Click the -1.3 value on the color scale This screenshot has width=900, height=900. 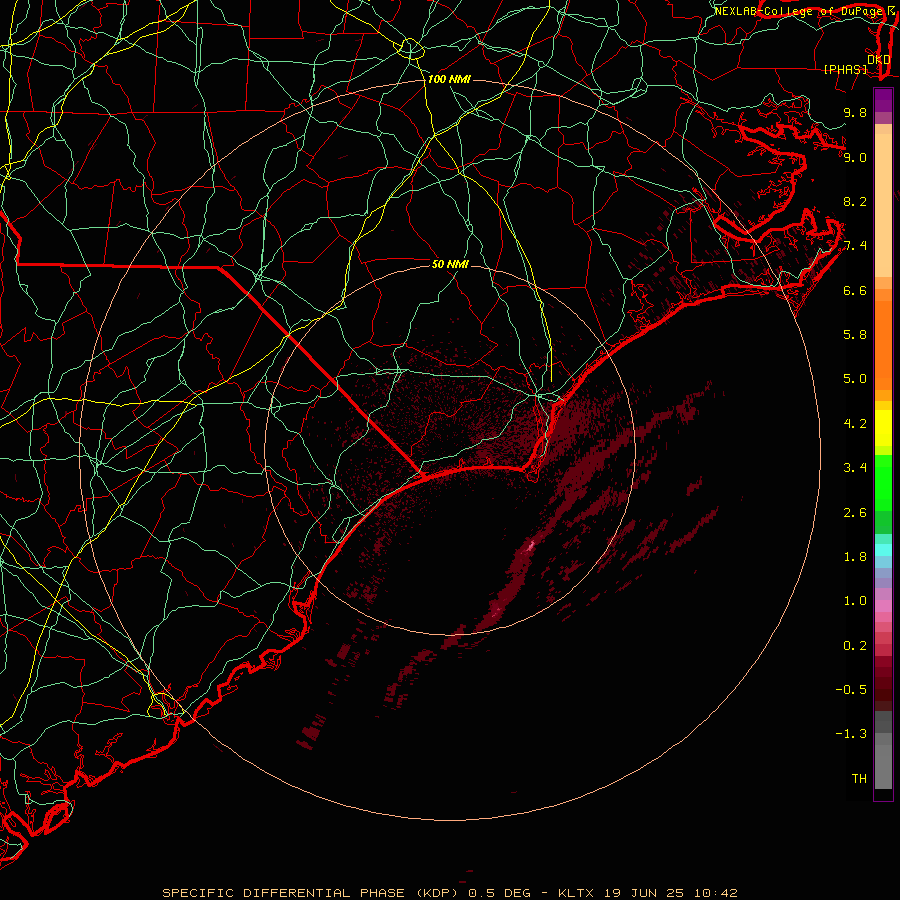pos(851,734)
